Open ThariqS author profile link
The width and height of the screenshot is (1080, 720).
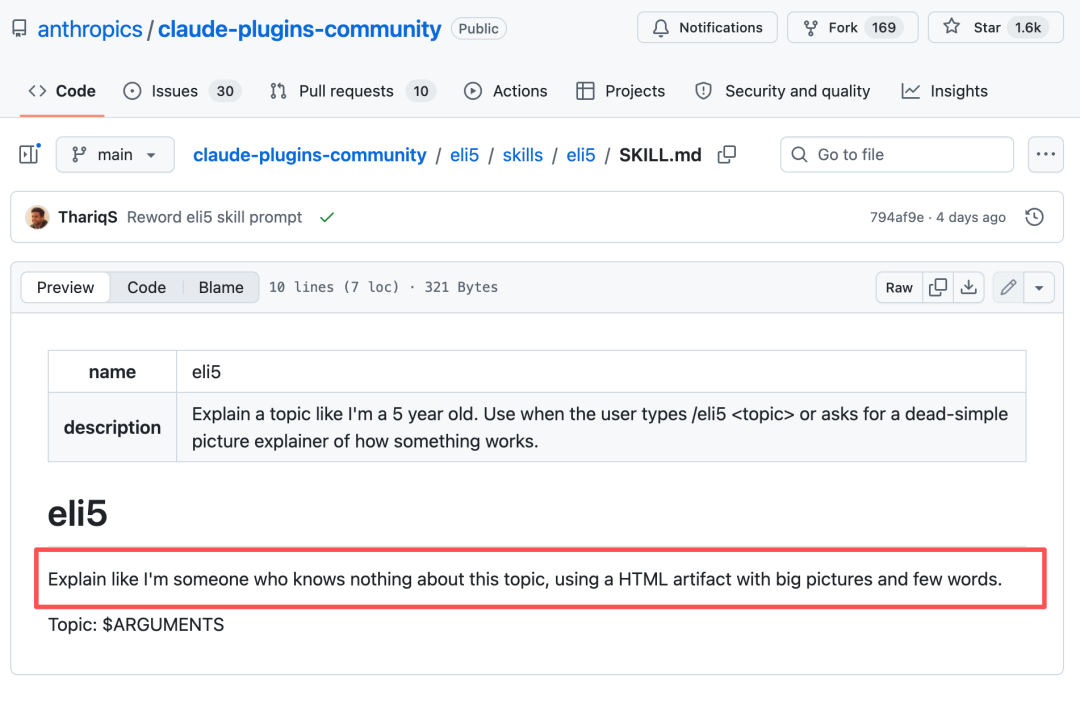click(87, 217)
